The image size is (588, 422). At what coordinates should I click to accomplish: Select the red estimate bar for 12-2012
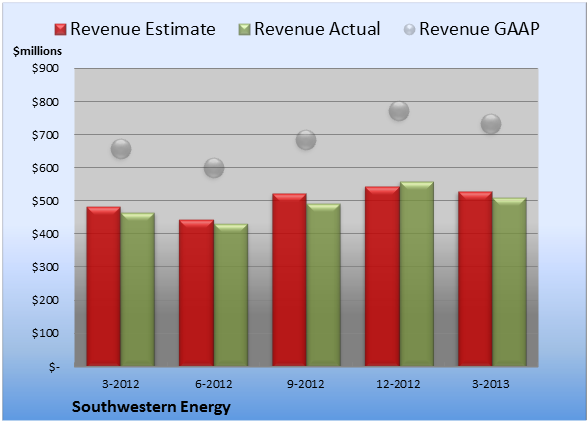click(x=382, y=276)
